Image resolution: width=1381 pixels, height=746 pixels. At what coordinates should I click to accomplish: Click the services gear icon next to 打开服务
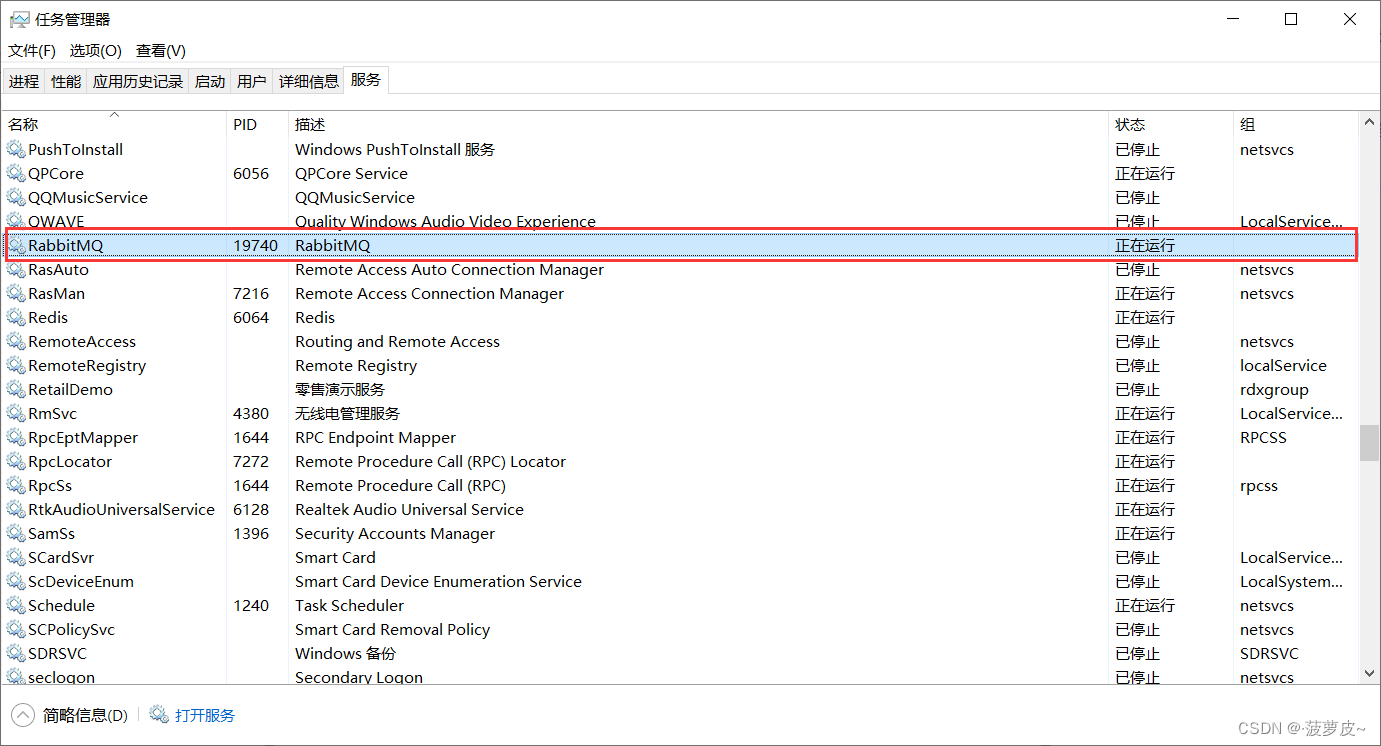[x=159, y=715]
